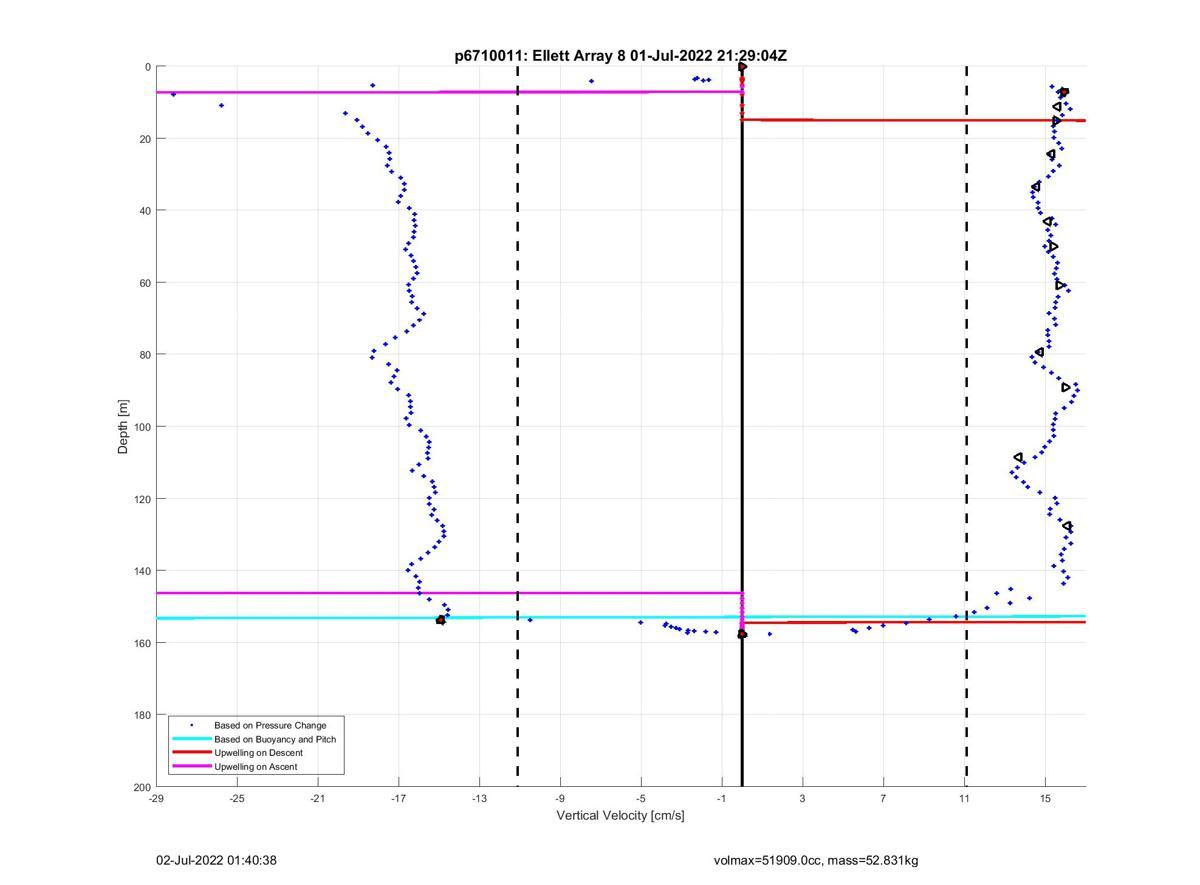Click the 'Vertical Velocity [cm/s]' axis label
This screenshot has height=885, width=1200.
coord(620,816)
